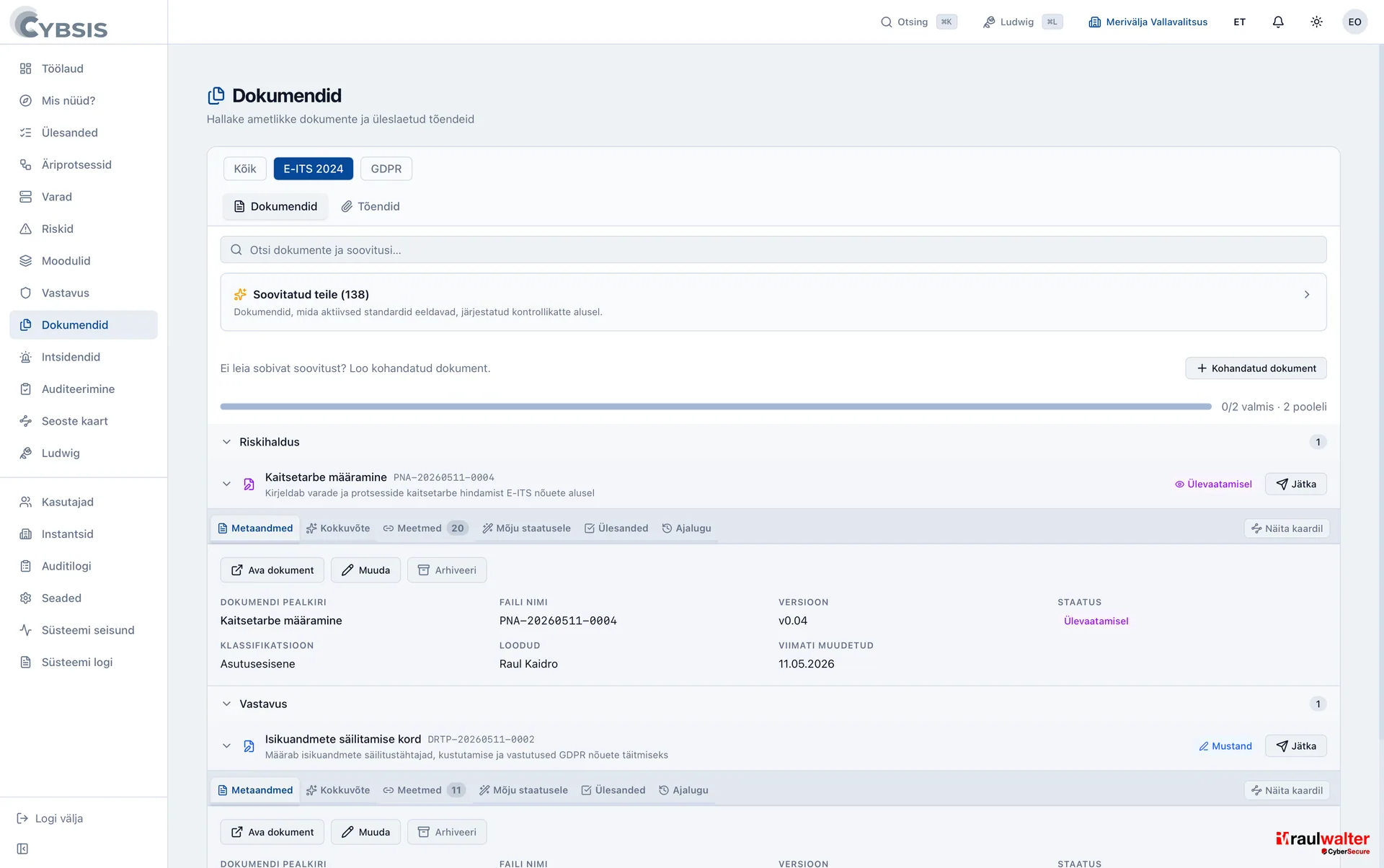Click Ava dokument for Kaitsetarbe määramine
1384x868 pixels.
pyautogui.click(x=272, y=570)
